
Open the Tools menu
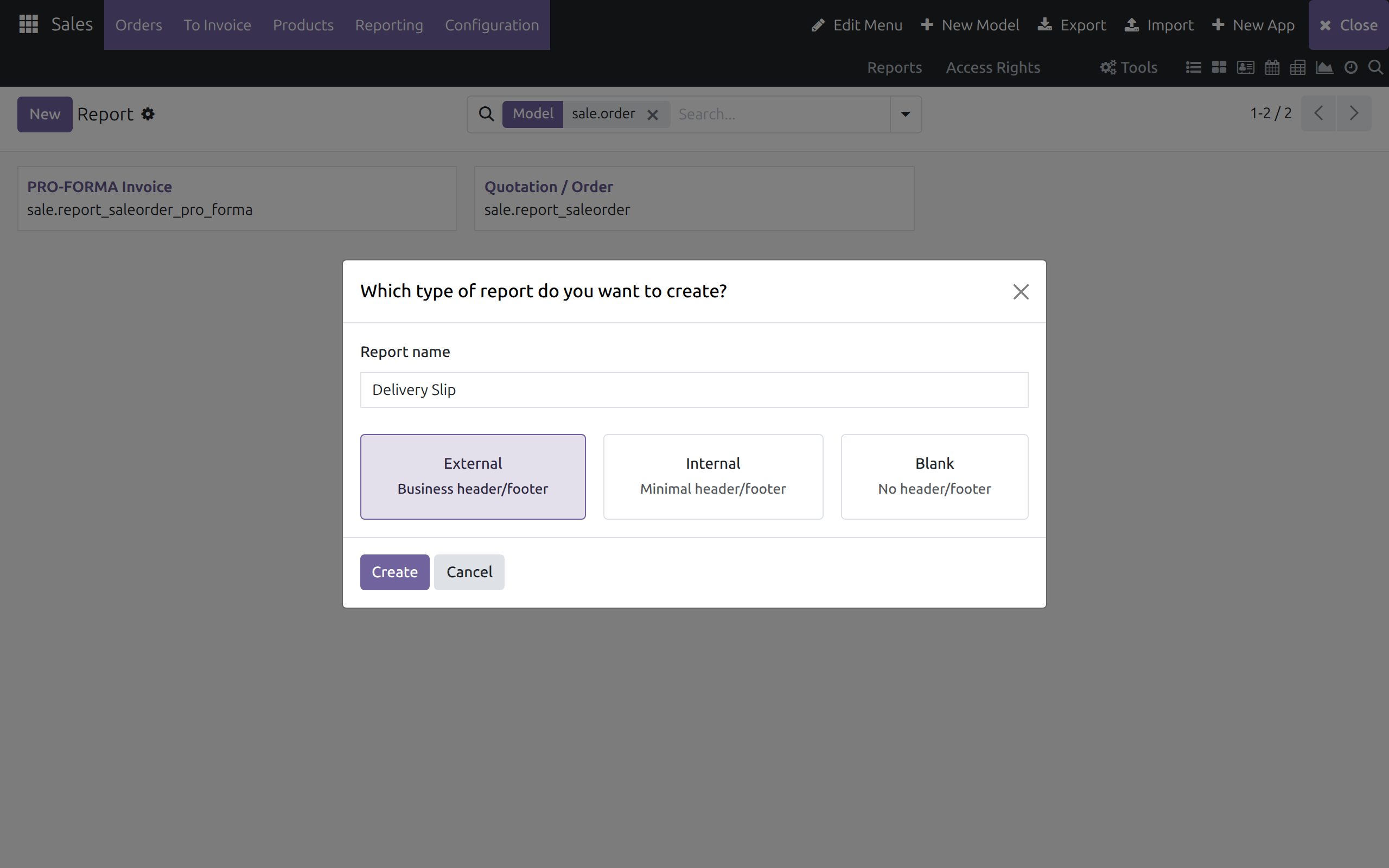[1129, 68]
